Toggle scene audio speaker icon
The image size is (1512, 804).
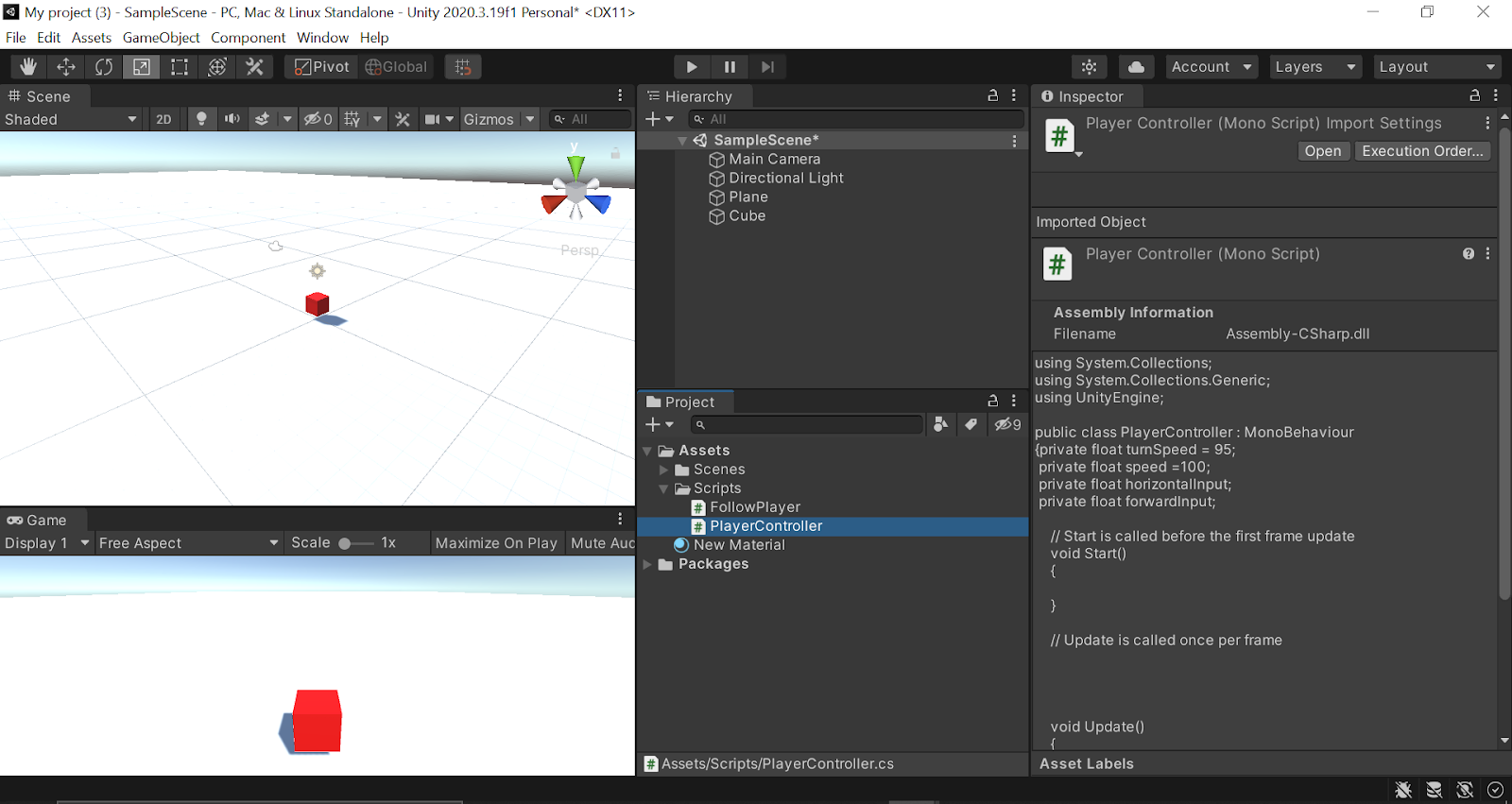pyautogui.click(x=232, y=119)
